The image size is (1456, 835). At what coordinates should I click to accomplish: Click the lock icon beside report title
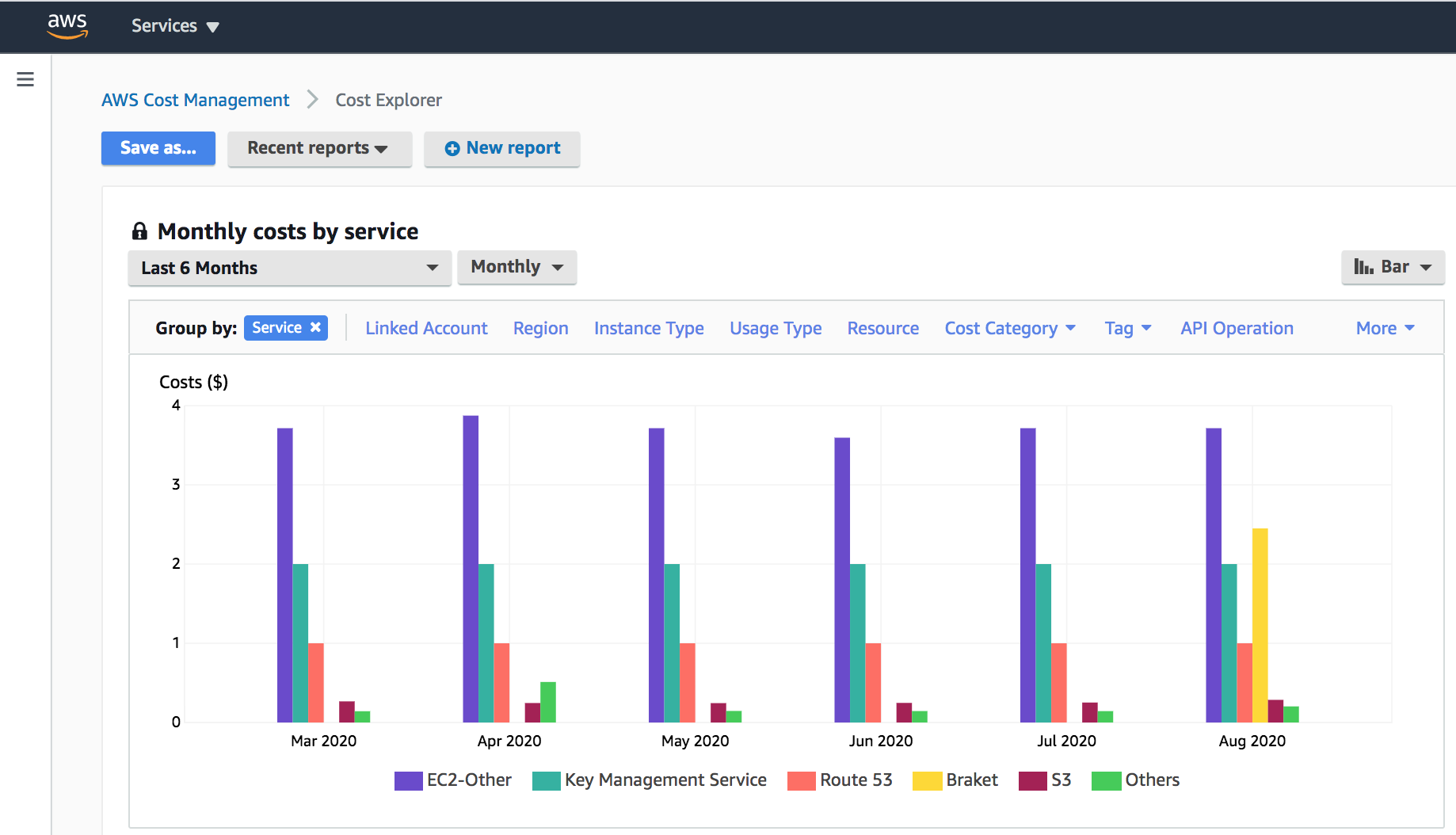pos(139,231)
